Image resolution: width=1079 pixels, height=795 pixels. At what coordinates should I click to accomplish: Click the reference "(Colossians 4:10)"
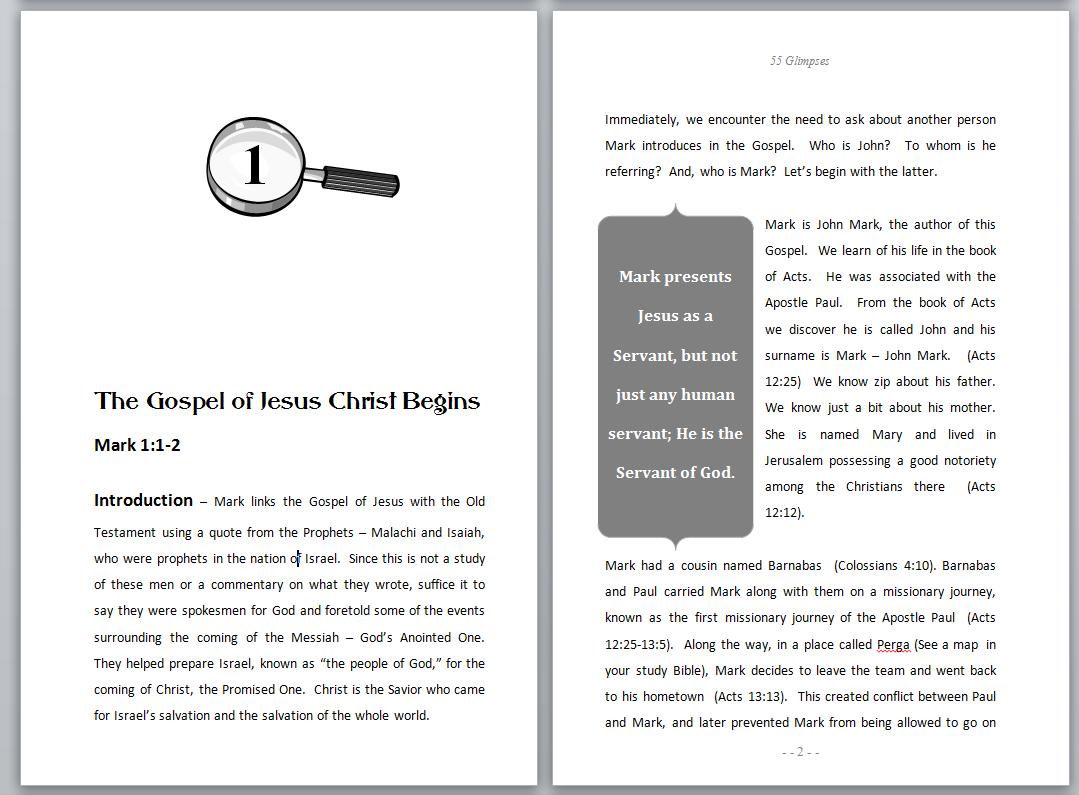pyautogui.click(x=885, y=566)
